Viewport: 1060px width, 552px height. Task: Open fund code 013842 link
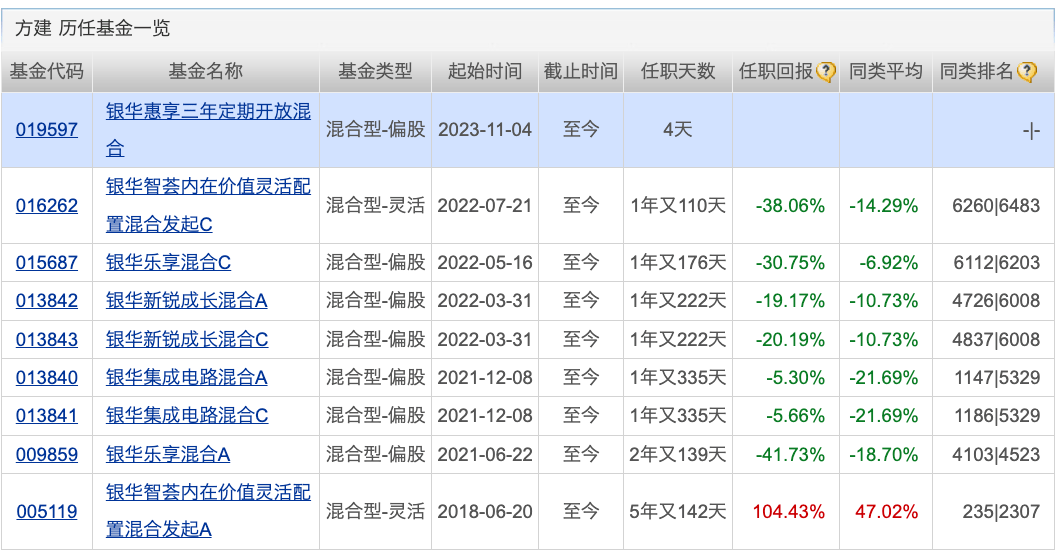(47, 301)
